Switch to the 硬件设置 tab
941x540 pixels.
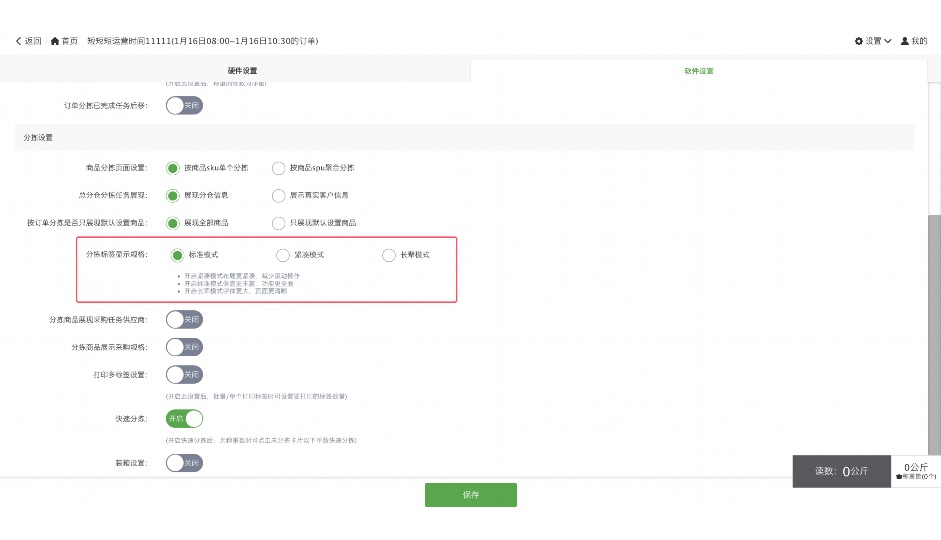pyautogui.click(x=242, y=71)
